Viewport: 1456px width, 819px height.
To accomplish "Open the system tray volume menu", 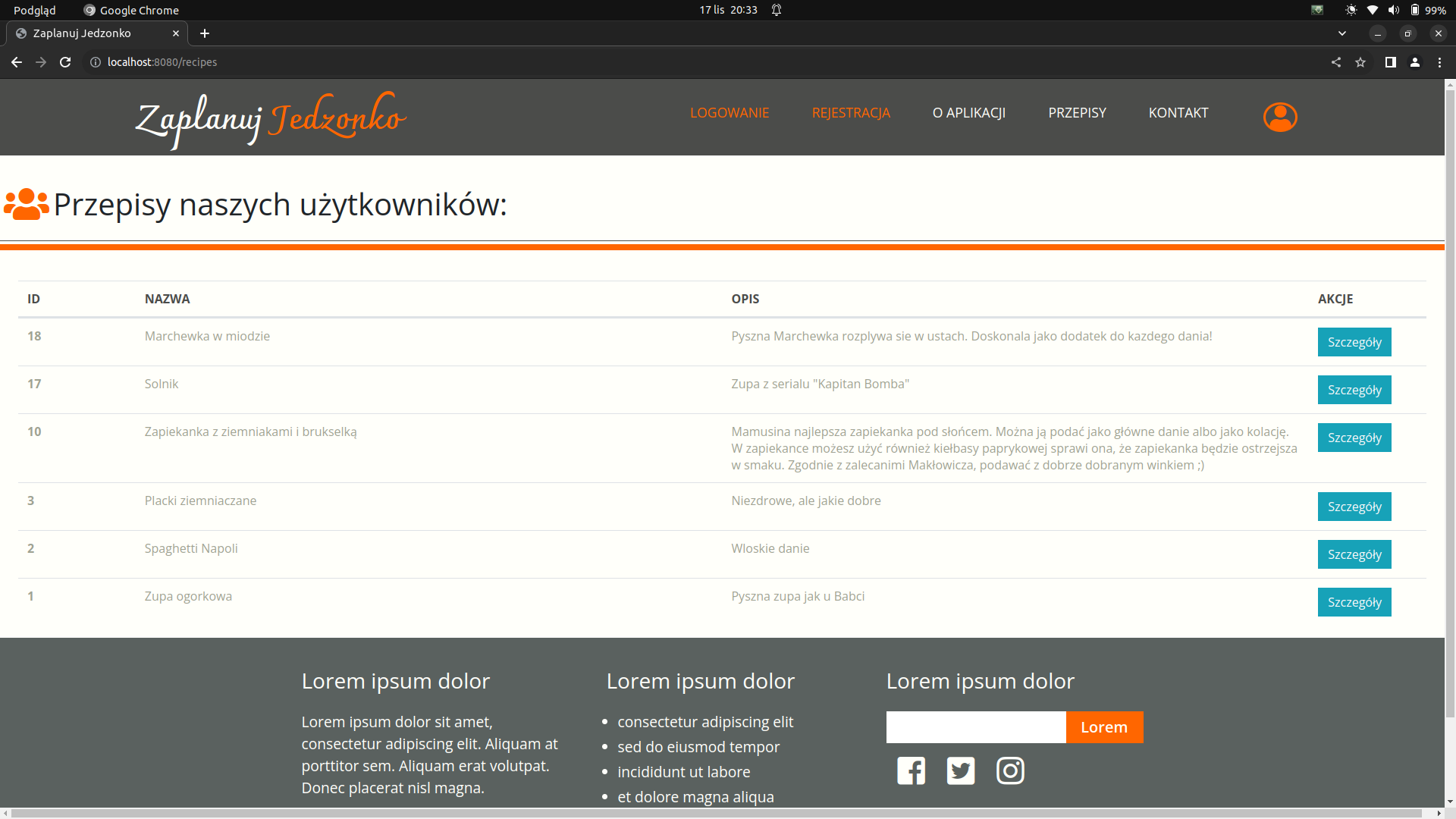I will (1393, 10).
